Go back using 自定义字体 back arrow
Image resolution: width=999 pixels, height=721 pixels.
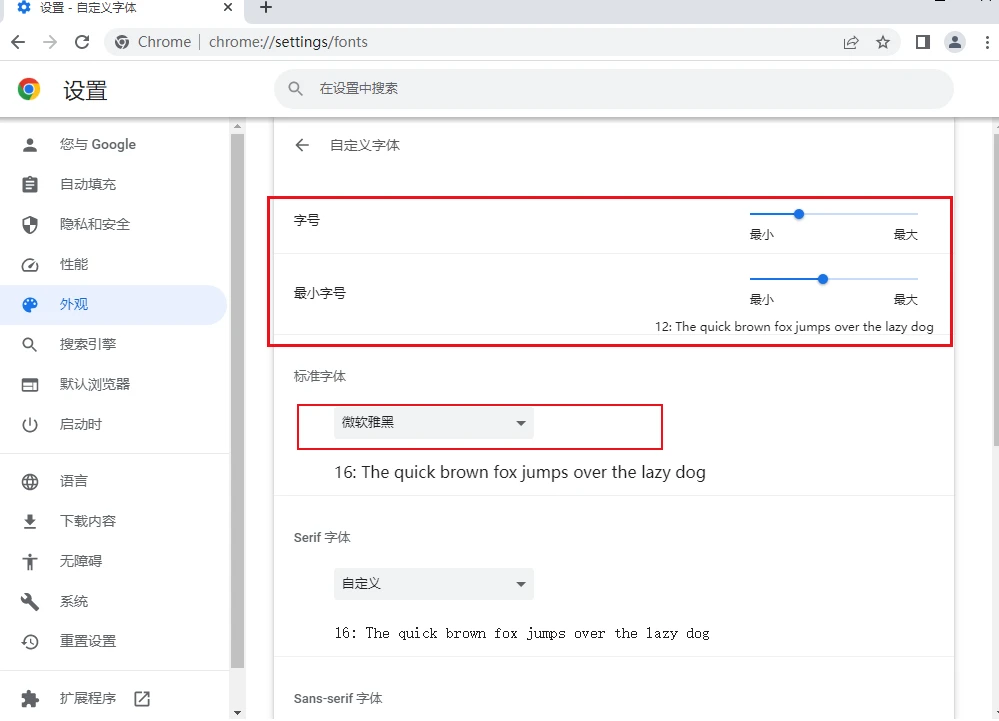(x=302, y=145)
